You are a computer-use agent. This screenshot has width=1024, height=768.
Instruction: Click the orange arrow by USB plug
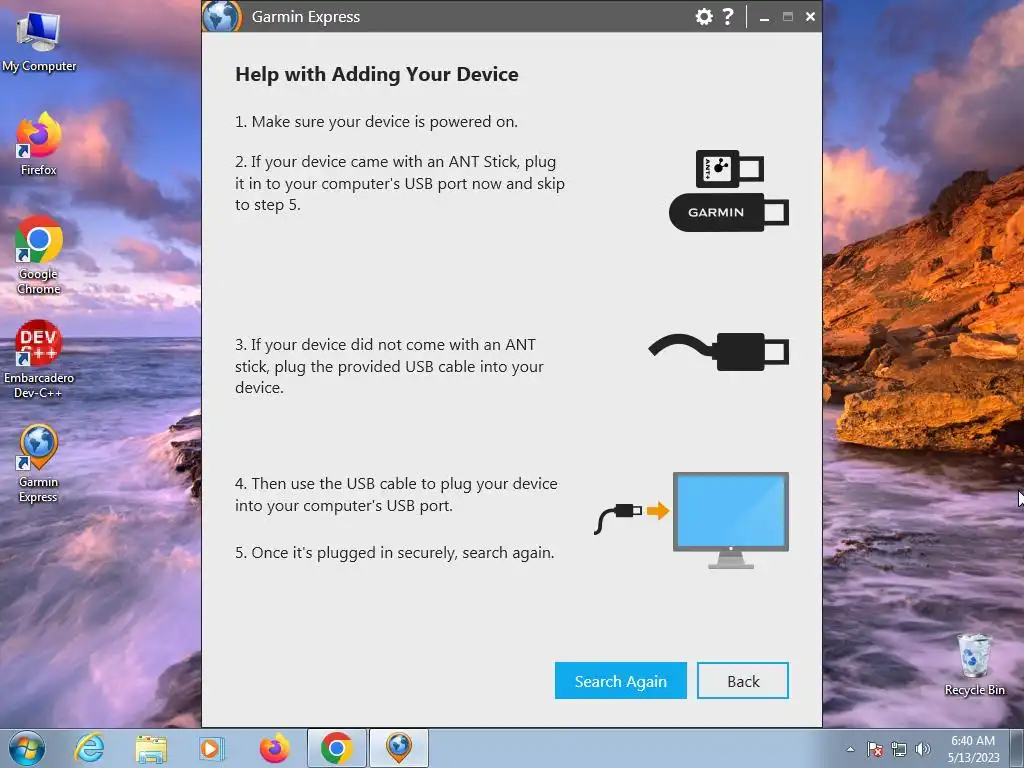tap(658, 510)
